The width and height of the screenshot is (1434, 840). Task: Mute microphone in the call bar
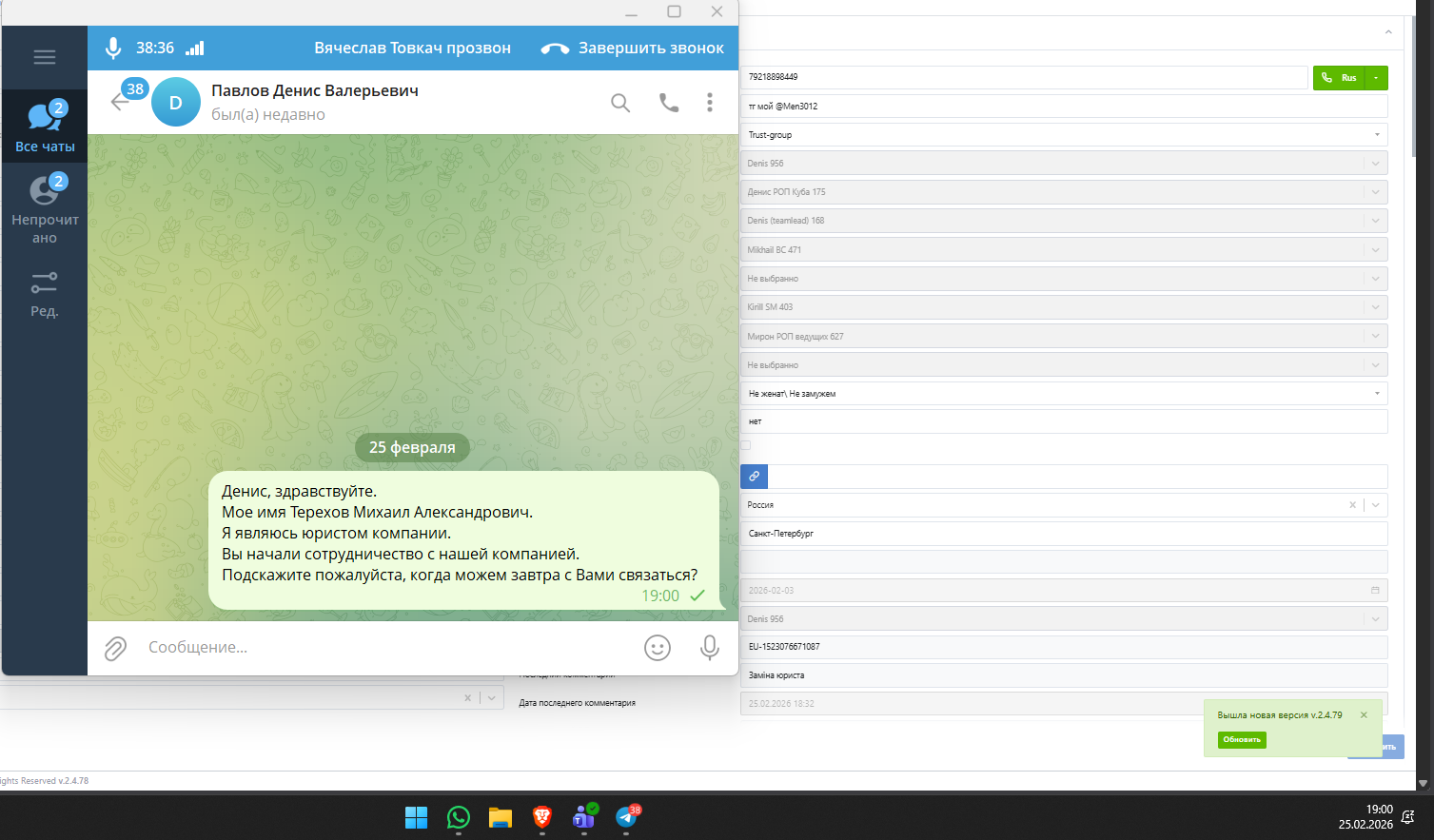tap(113, 48)
